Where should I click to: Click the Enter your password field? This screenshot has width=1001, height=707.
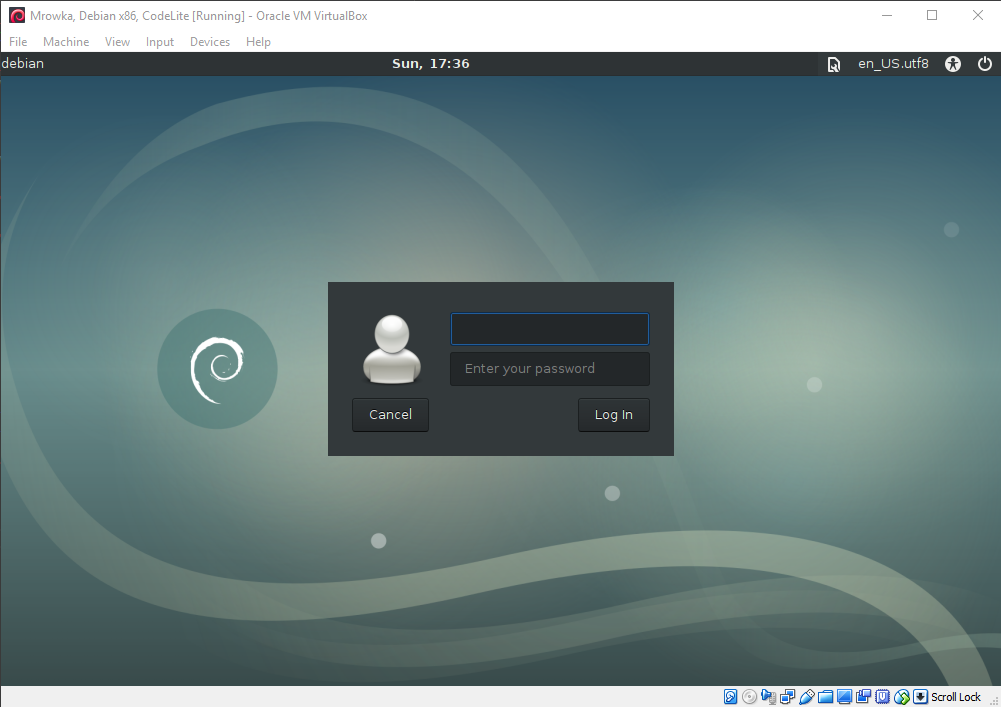click(550, 369)
